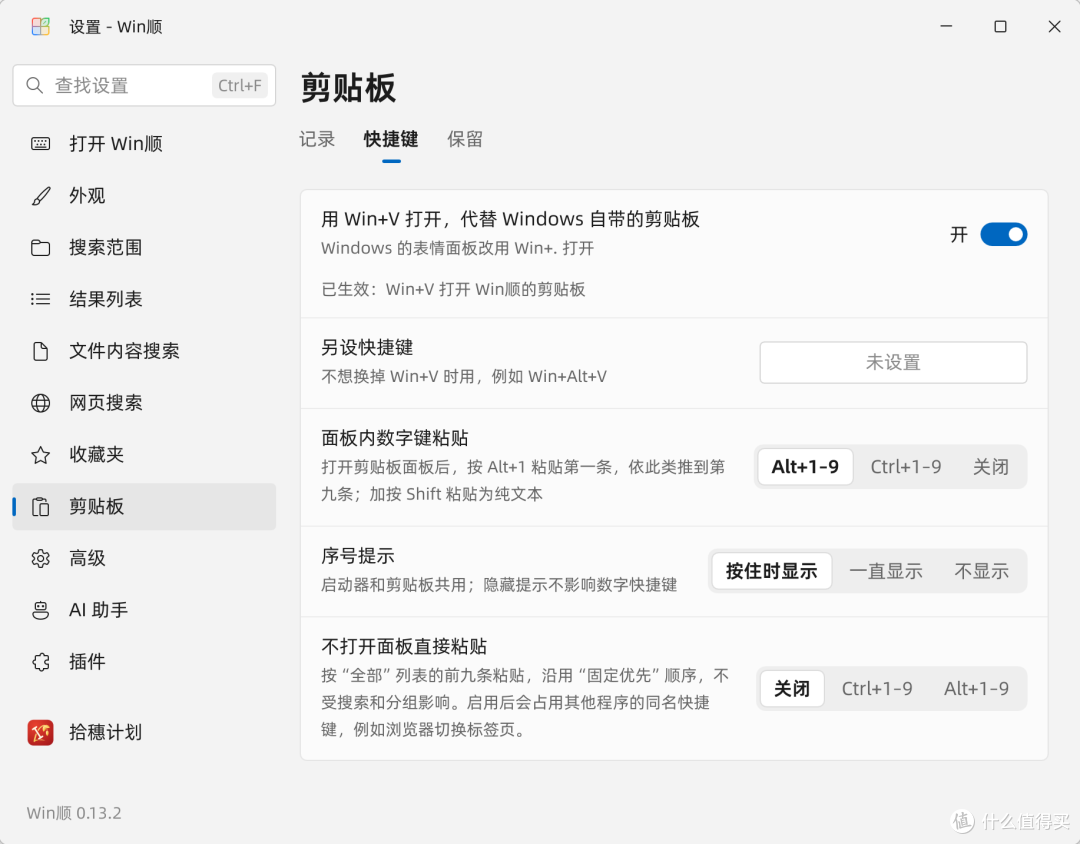Click the red 拾穗计划 icon

pos(41,732)
